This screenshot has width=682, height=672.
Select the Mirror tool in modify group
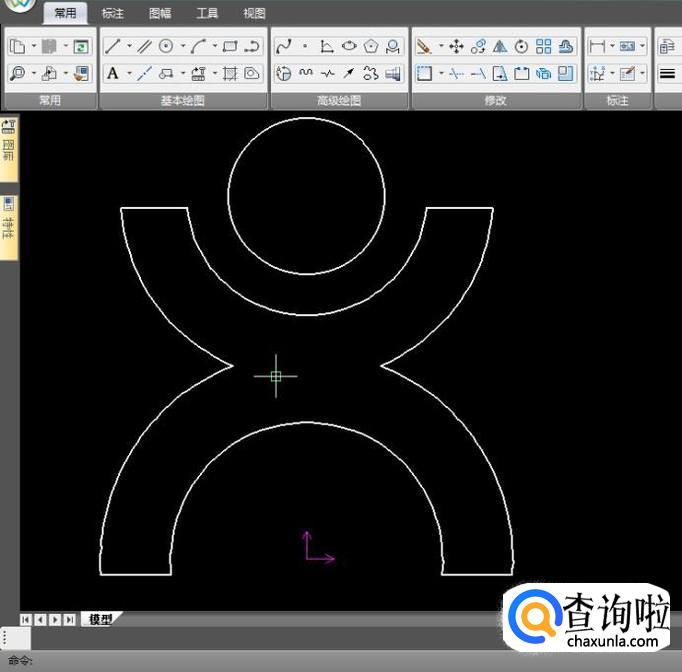[500, 46]
